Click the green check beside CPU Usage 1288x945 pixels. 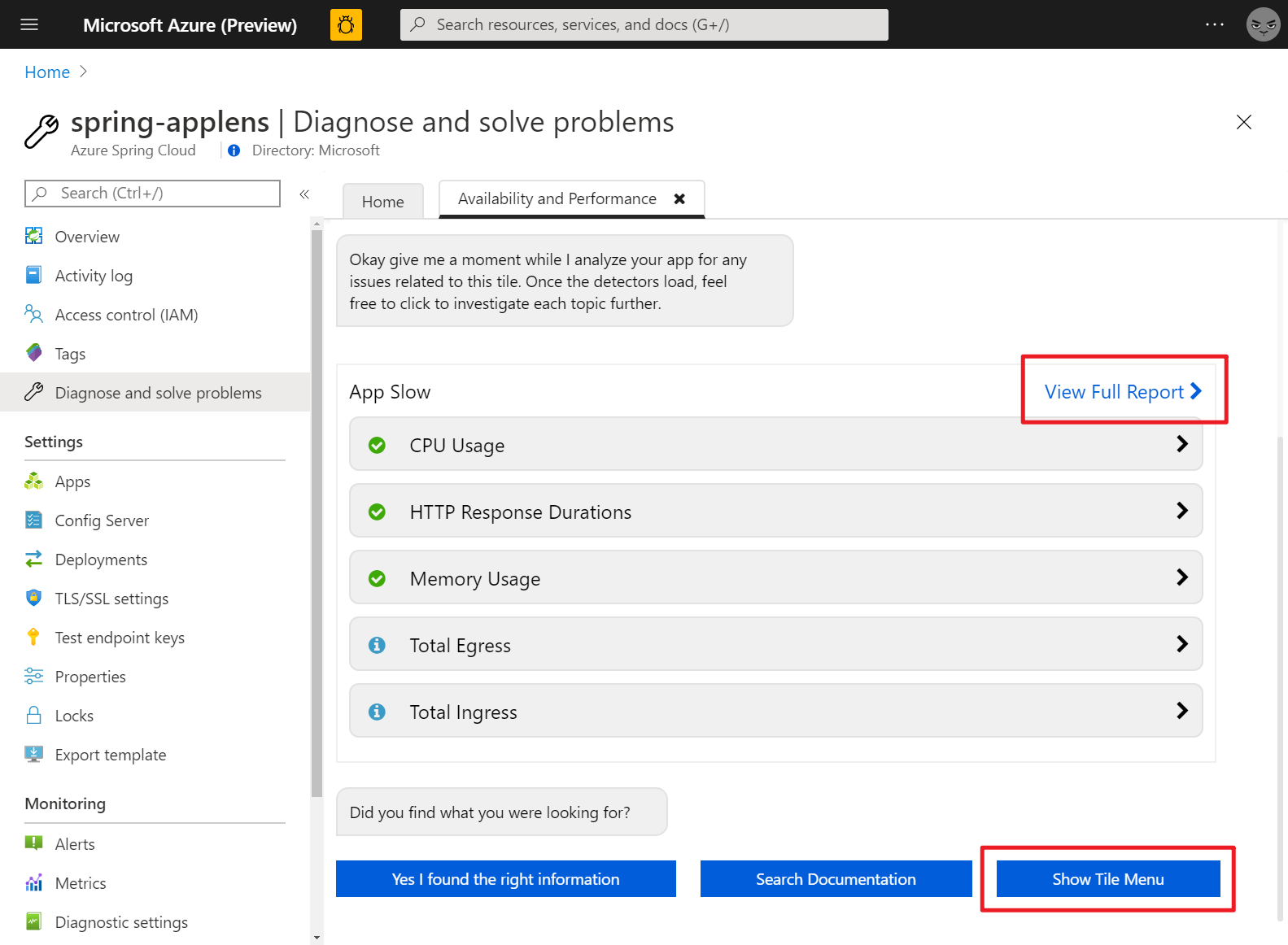point(377,445)
